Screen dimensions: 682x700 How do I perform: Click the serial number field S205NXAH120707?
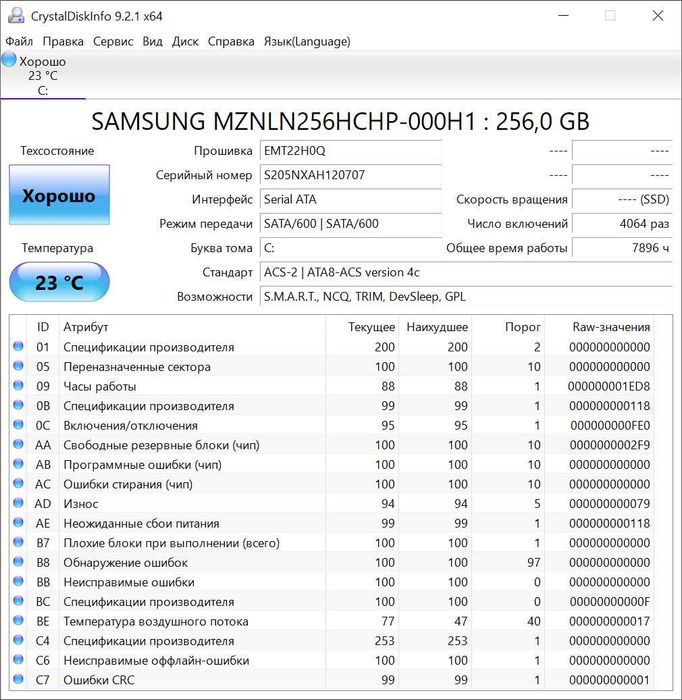click(x=351, y=175)
